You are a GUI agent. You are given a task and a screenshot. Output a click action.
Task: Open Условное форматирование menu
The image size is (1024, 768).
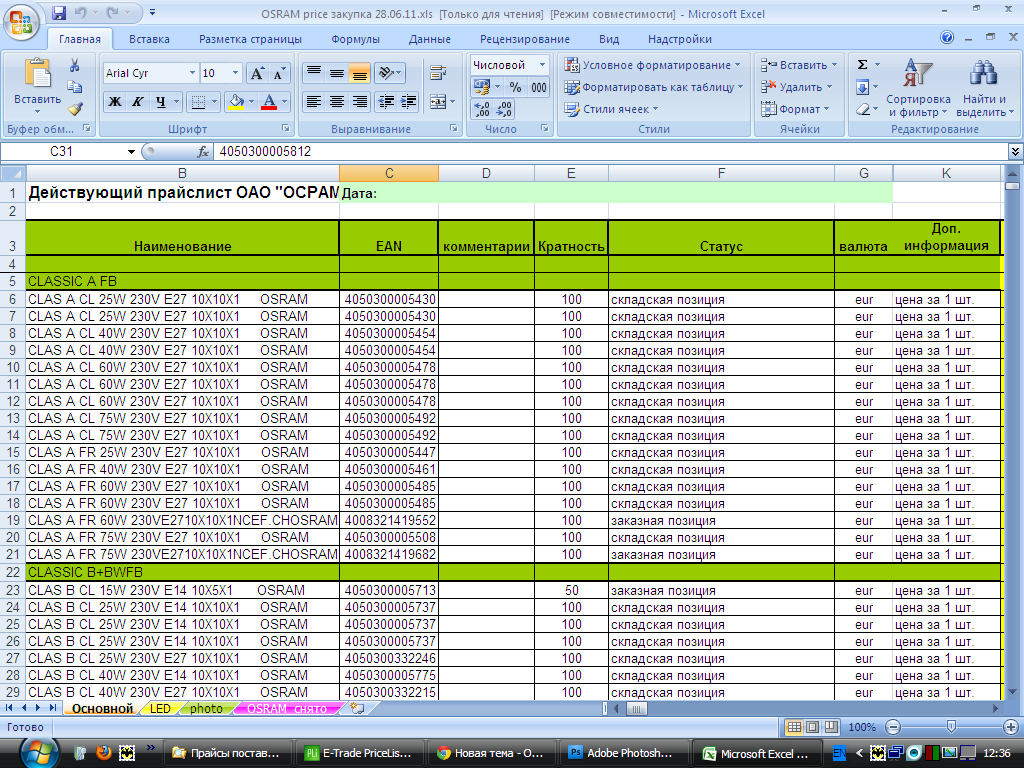[652, 65]
